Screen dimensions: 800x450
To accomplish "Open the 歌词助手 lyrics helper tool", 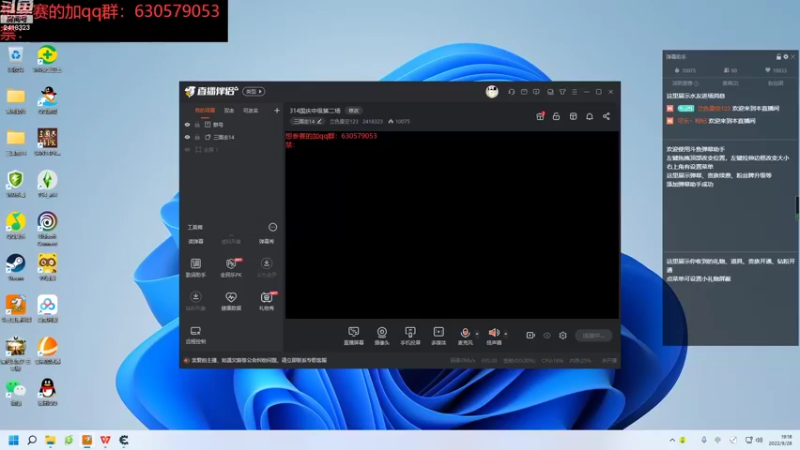I will [x=195, y=267].
